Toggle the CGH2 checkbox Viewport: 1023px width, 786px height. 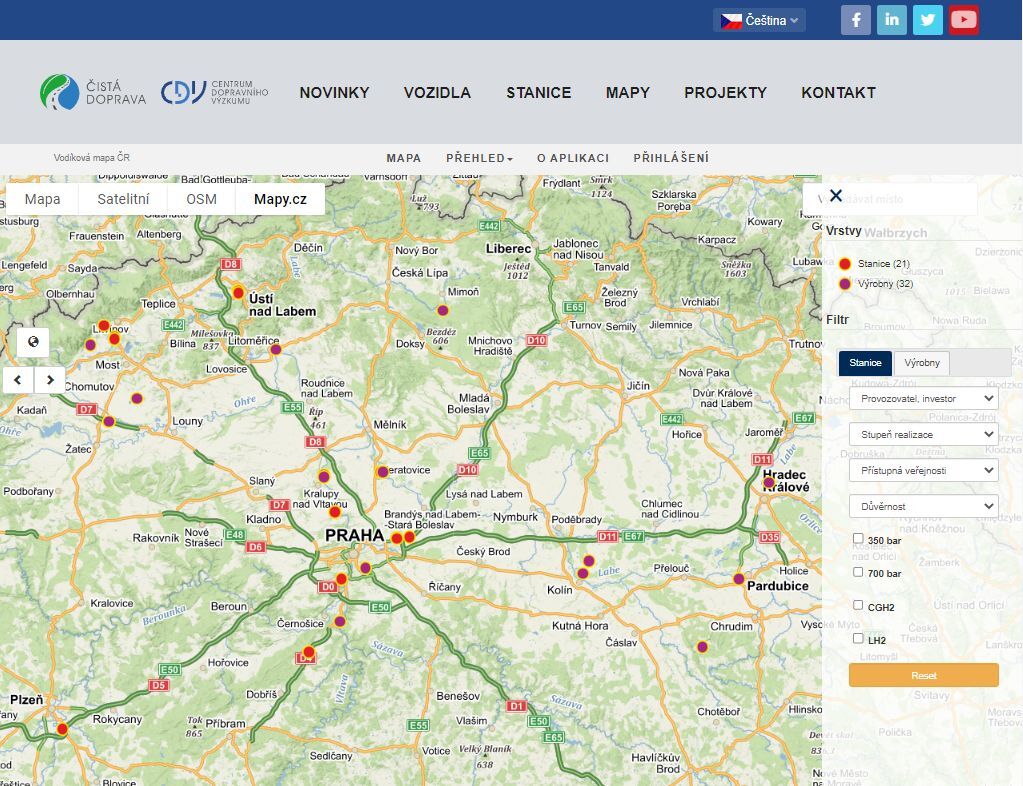point(858,605)
